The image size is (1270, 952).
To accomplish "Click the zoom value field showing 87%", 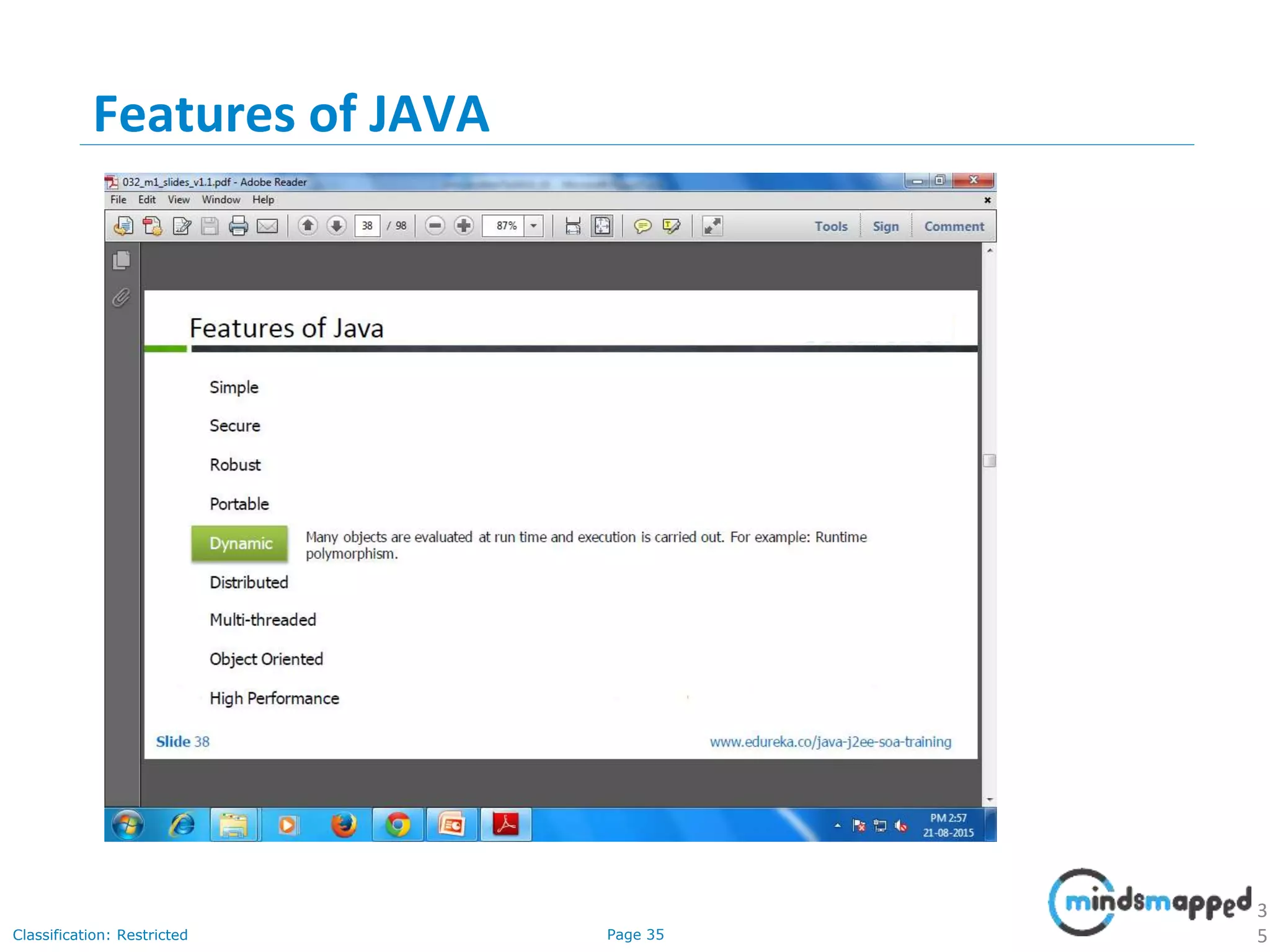I will (x=504, y=226).
